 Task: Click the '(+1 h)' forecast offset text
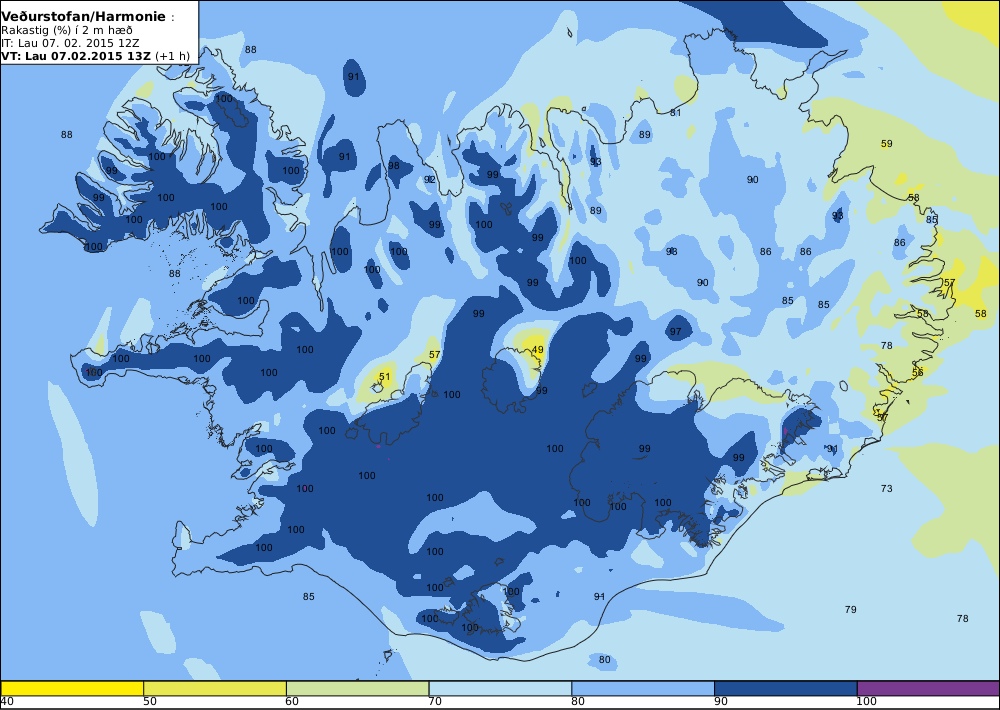tap(172, 55)
